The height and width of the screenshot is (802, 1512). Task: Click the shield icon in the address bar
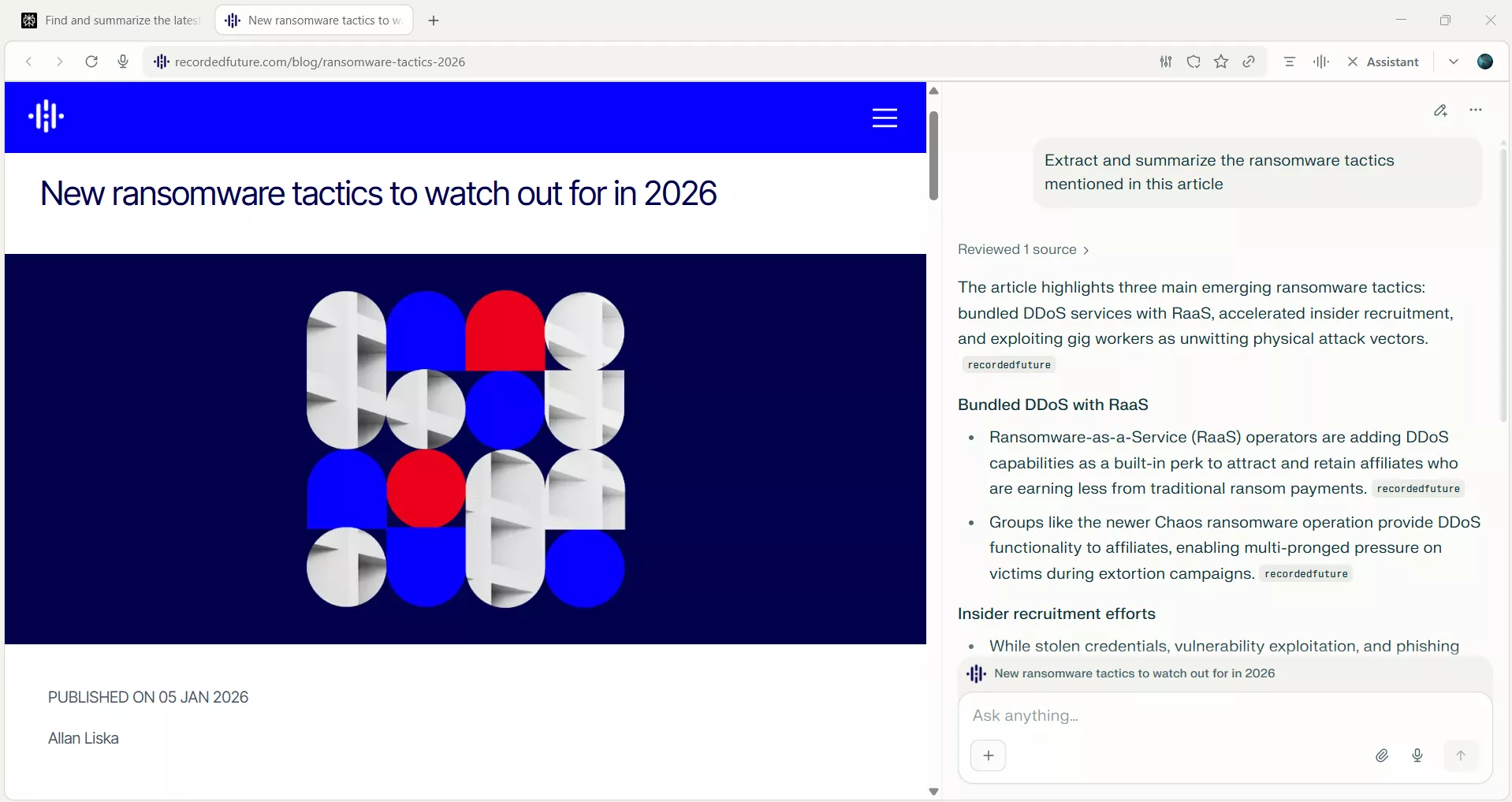pos(1194,62)
